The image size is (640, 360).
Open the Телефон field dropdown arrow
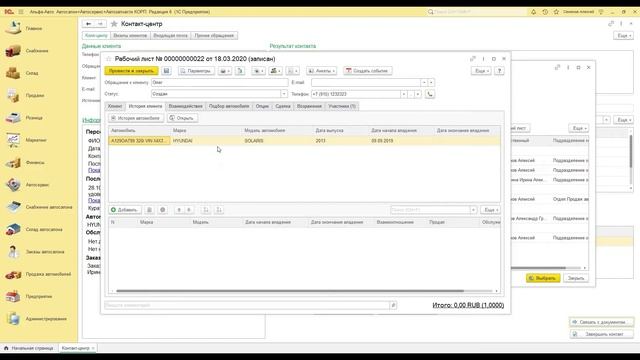[404, 94]
